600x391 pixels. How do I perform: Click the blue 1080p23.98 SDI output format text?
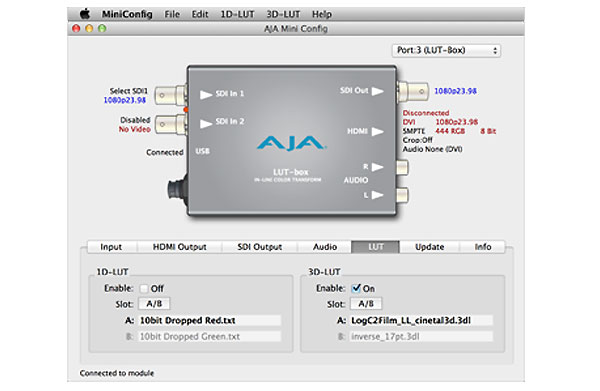pyautogui.click(x=455, y=91)
